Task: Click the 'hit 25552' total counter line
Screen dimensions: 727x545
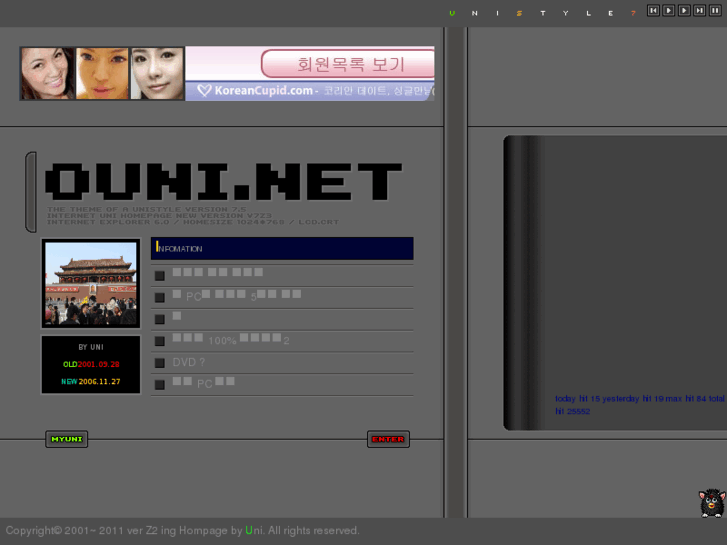Action: (x=573, y=411)
